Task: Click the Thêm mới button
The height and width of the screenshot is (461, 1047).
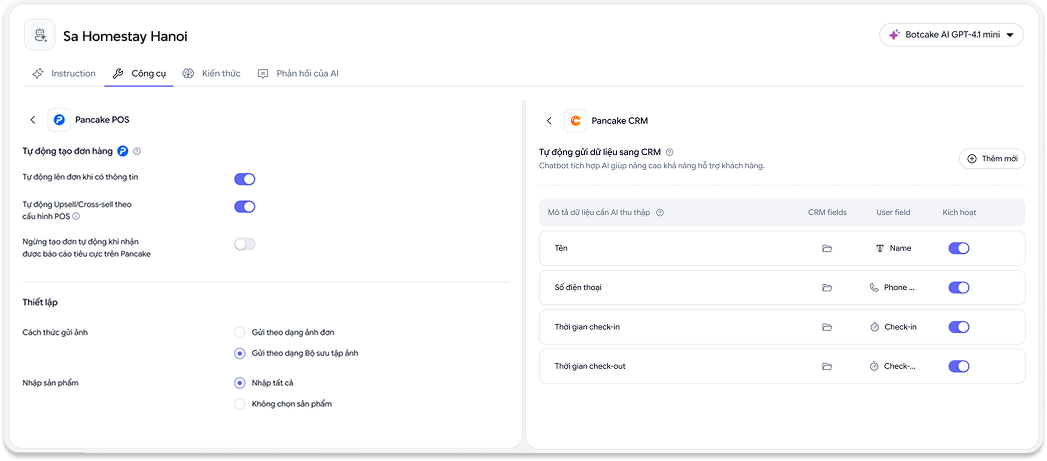Action: pos(992,159)
